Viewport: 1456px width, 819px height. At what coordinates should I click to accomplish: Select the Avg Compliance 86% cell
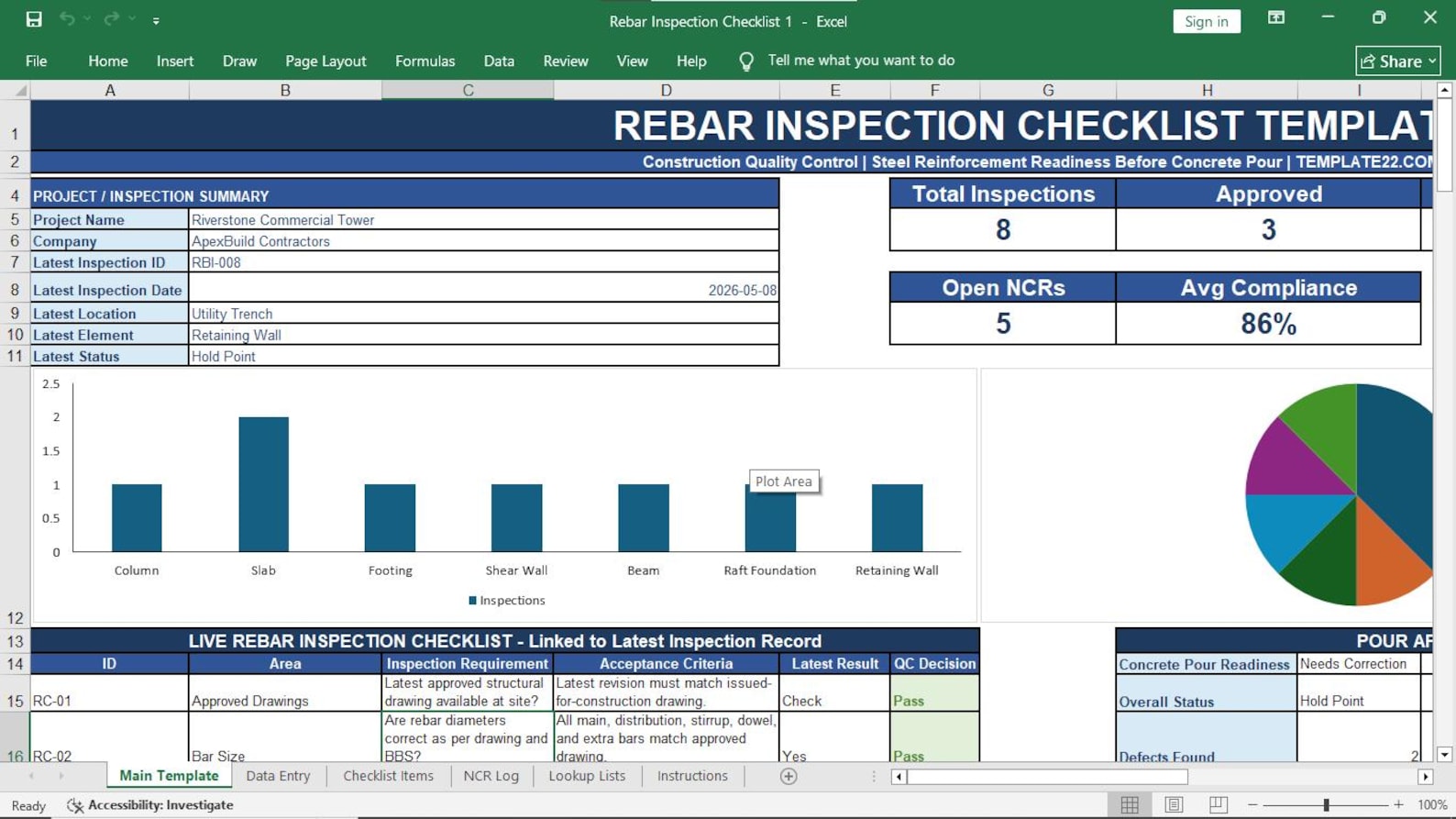point(1268,324)
